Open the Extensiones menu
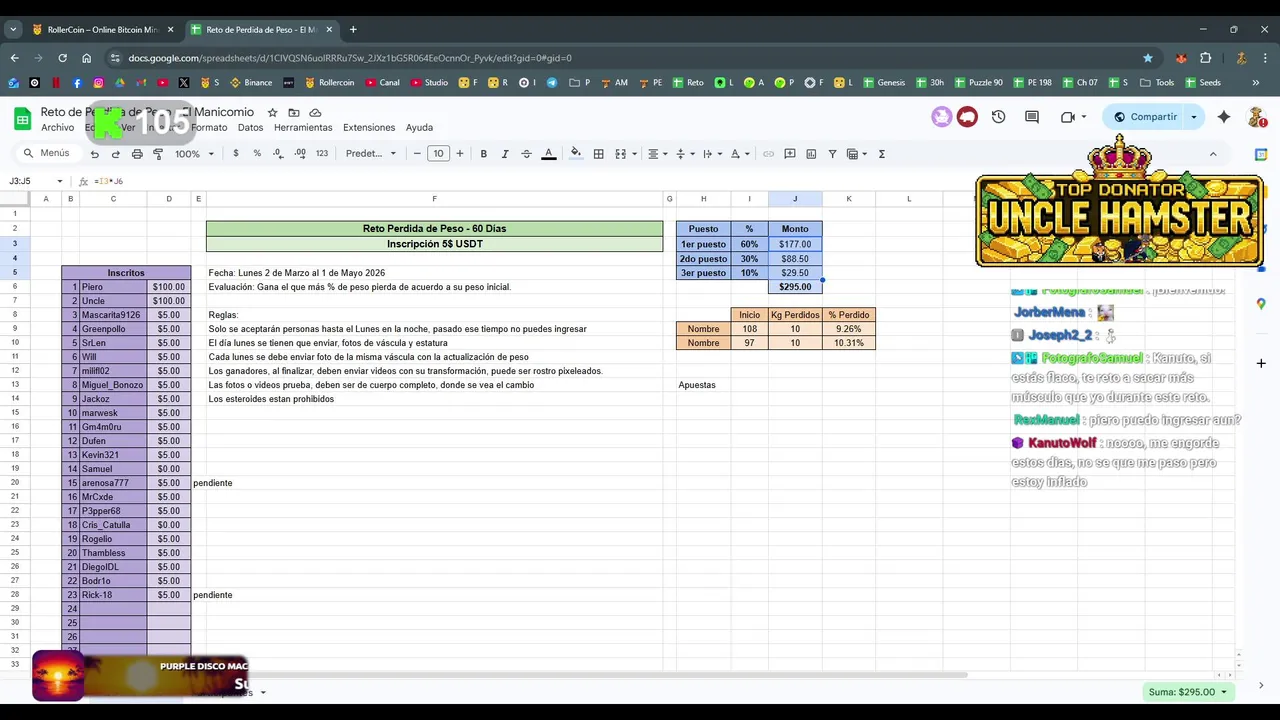Image resolution: width=1280 pixels, height=720 pixels. [x=369, y=128]
